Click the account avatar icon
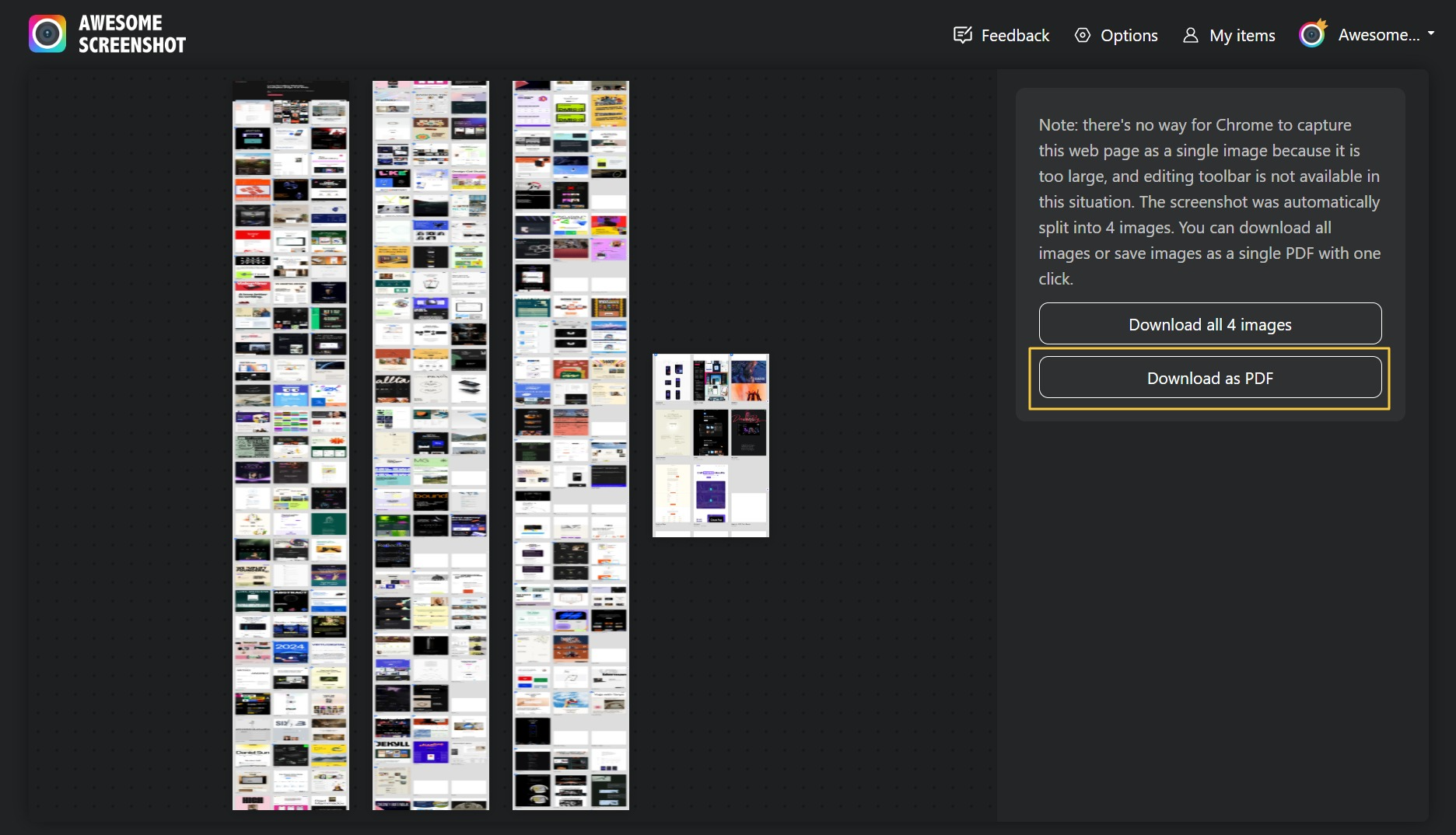This screenshot has height=835, width=1456. tap(1312, 34)
